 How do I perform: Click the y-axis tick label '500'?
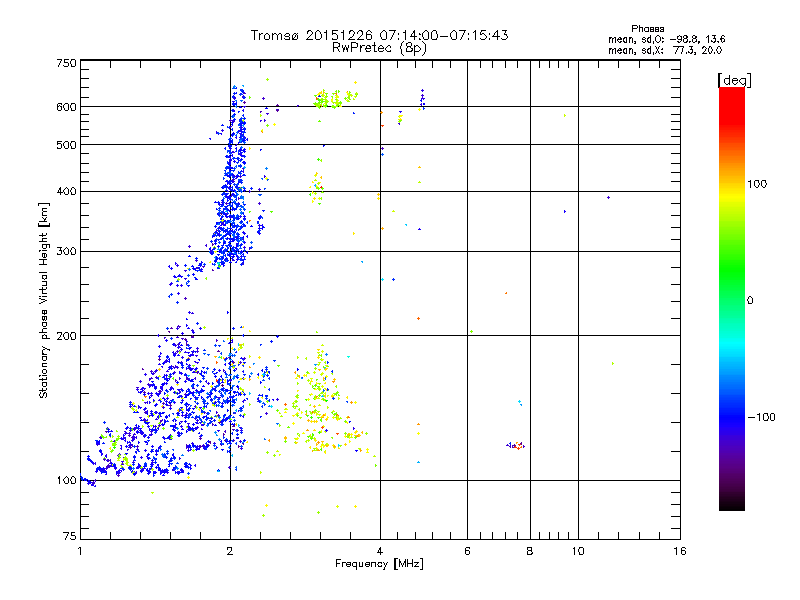tap(66, 145)
